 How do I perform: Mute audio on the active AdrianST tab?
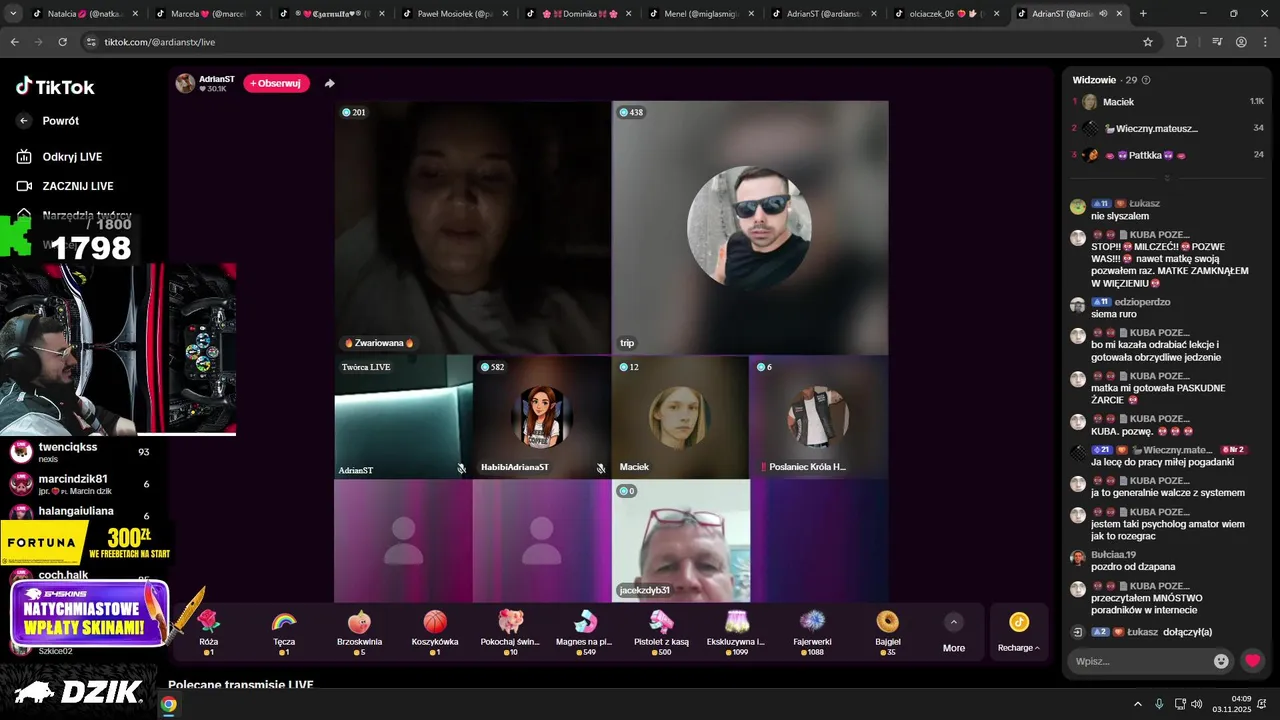click(x=1103, y=14)
